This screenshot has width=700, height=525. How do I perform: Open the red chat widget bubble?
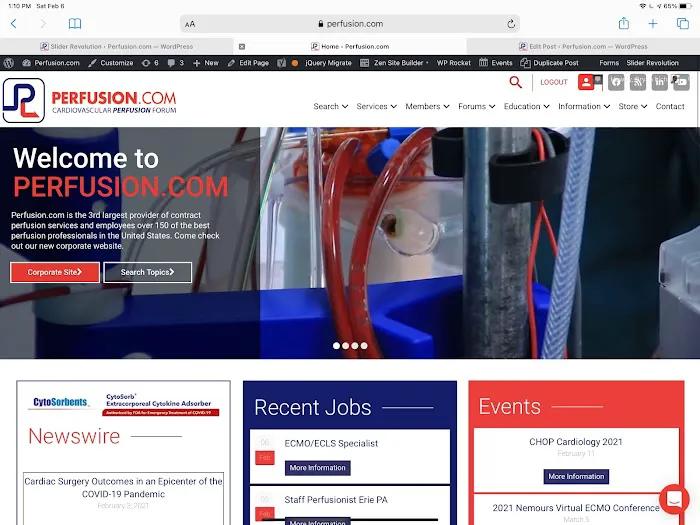pyautogui.click(x=674, y=499)
